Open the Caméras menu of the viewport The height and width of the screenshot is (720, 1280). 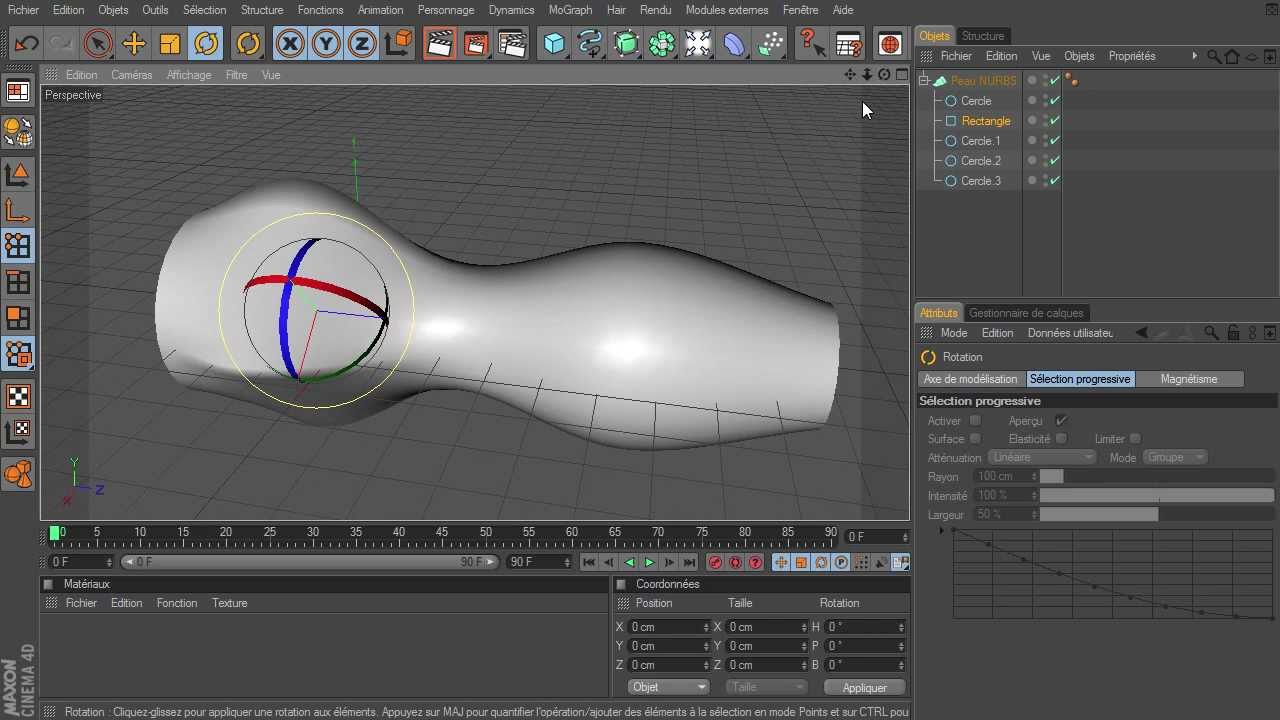132,75
